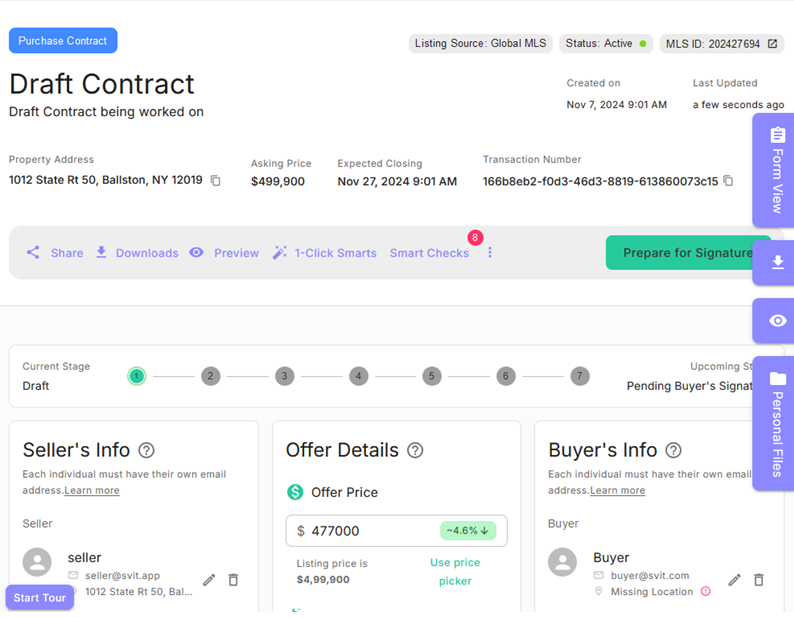
Task: Click the Offer Price input field 477000
Action: 396,531
